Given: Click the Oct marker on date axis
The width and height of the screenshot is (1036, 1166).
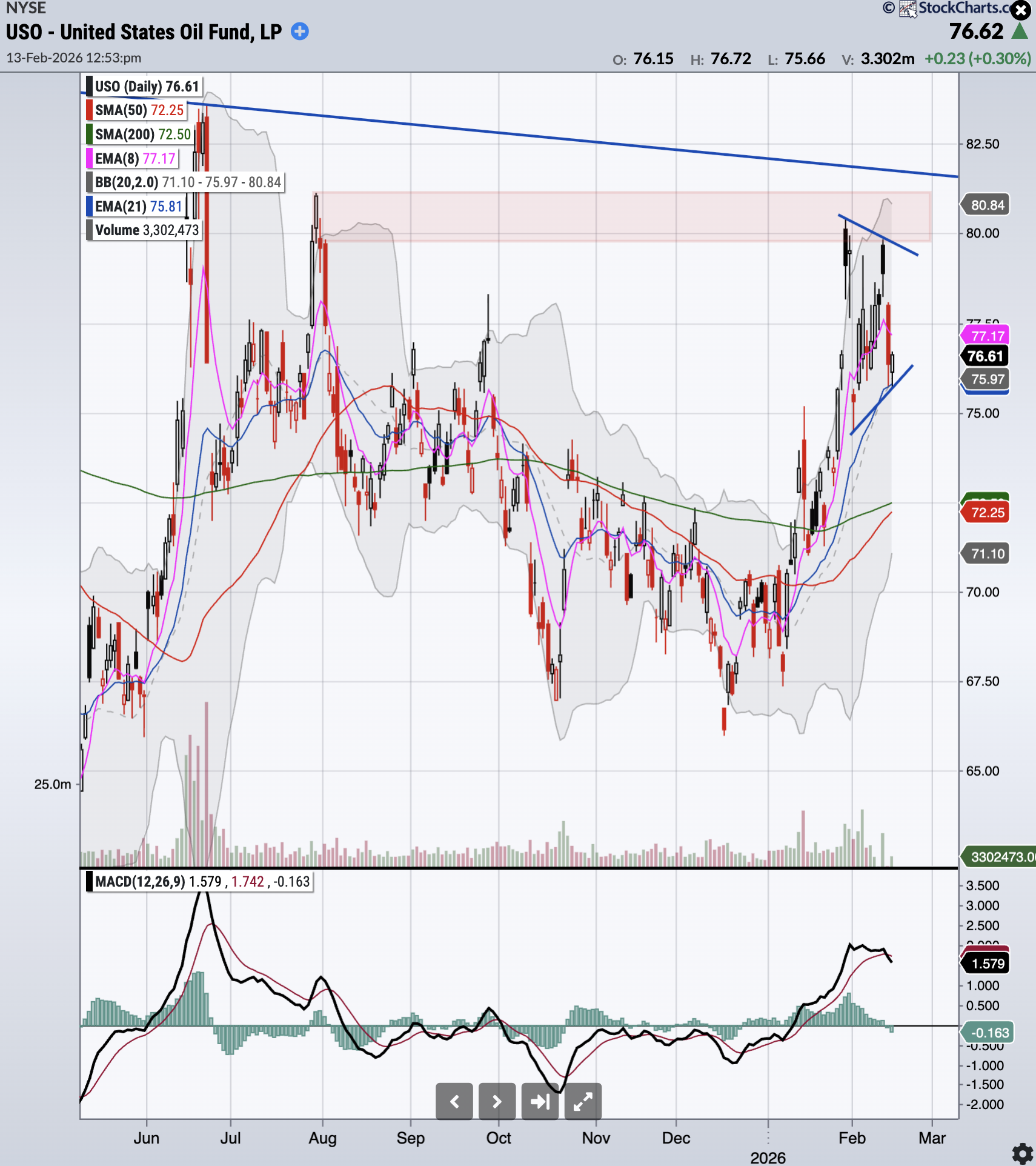Looking at the screenshot, I should click(x=499, y=1138).
